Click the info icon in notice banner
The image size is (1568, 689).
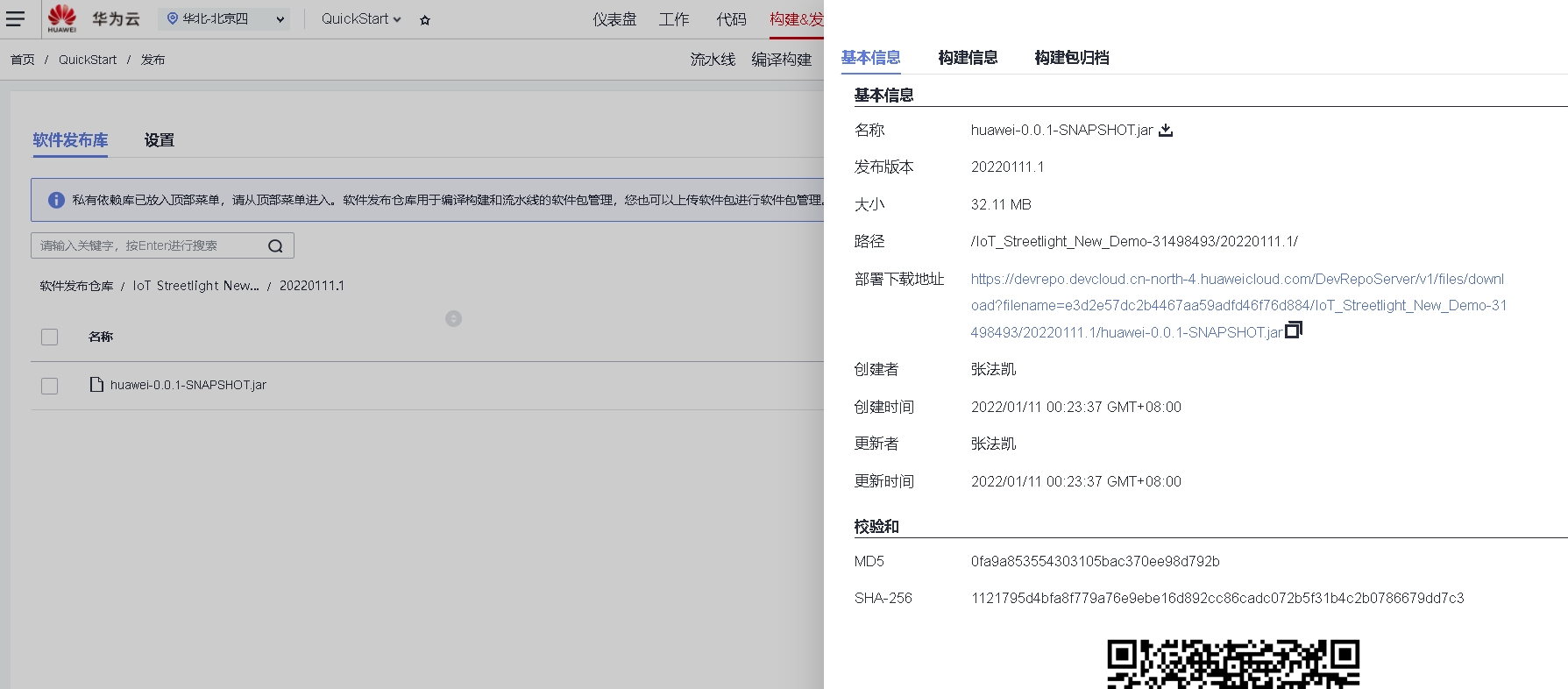tap(56, 200)
